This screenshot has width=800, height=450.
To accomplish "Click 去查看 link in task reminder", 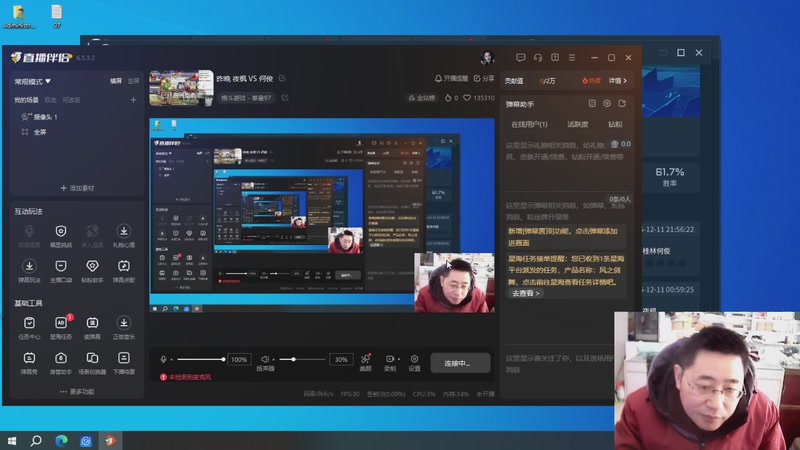I will [x=526, y=293].
